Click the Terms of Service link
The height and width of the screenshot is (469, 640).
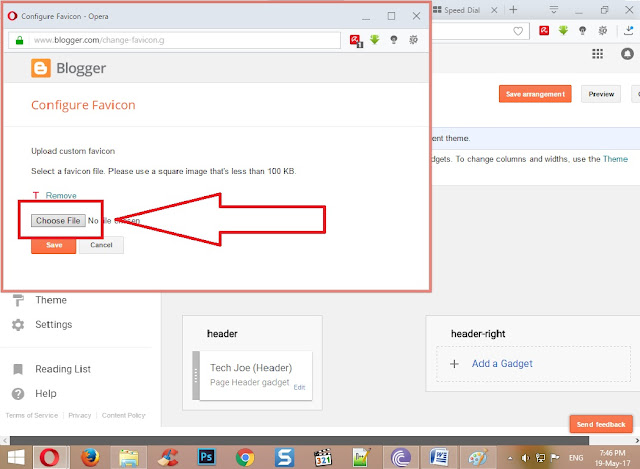point(32,415)
